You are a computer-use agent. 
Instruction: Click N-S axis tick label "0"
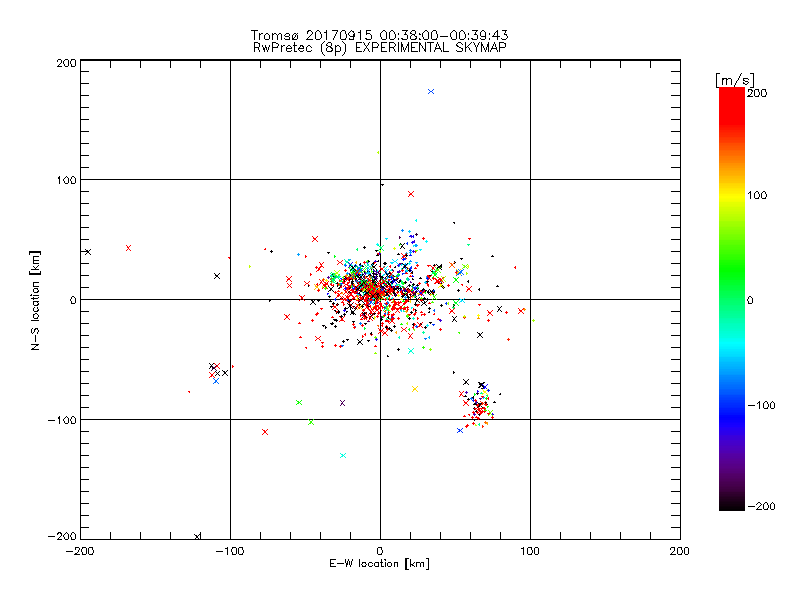pos(73,300)
